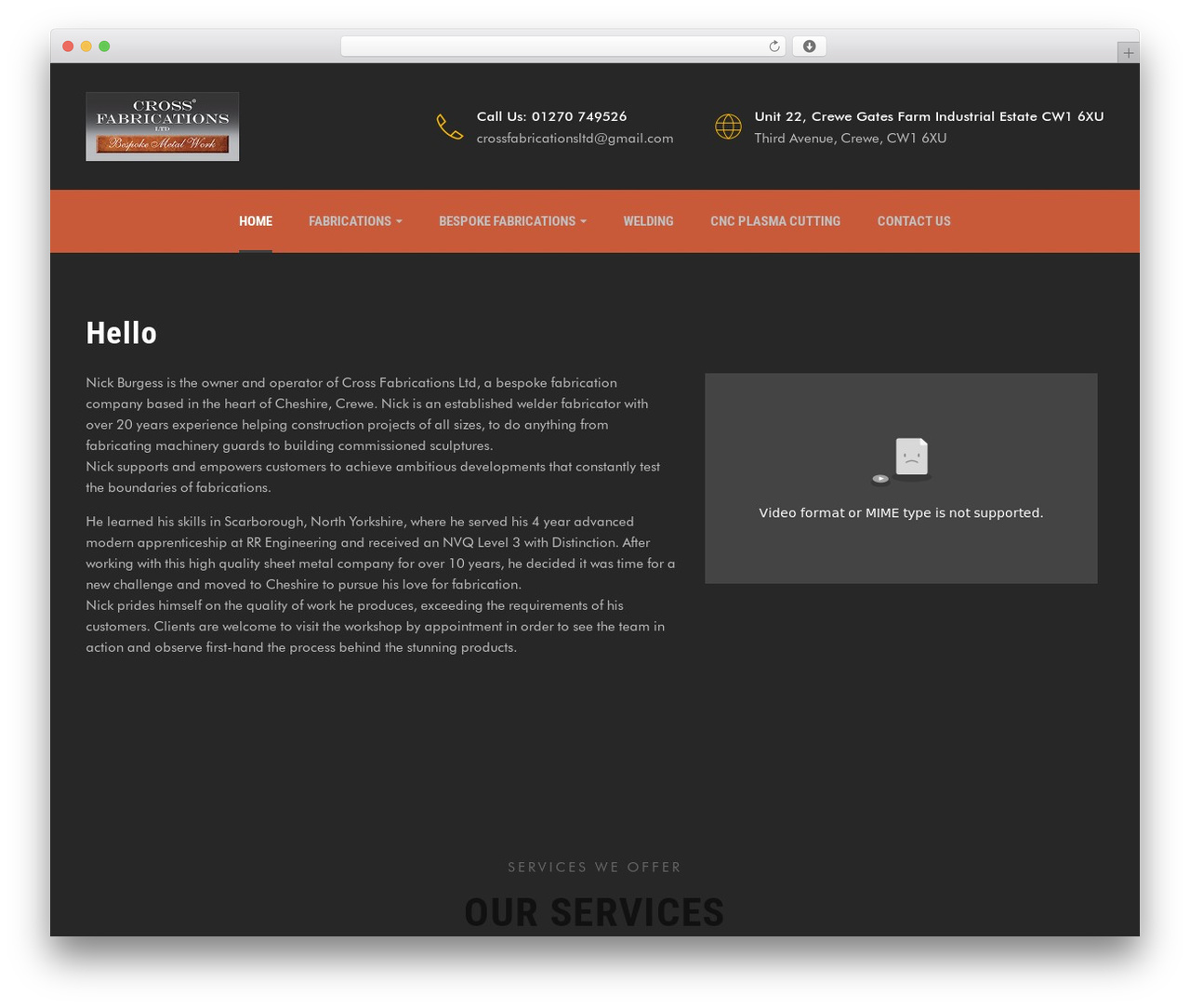Minimize the window with yellow button
This screenshot has height=1008, width=1190.
pyautogui.click(x=86, y=46)
